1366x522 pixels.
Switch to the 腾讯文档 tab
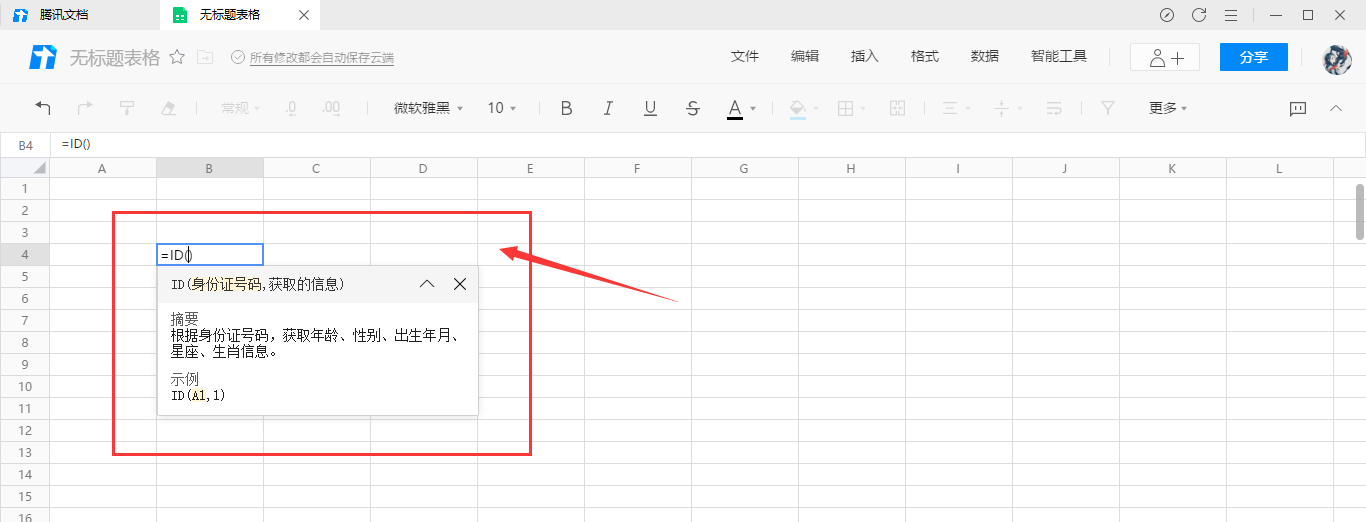[78, 15]
